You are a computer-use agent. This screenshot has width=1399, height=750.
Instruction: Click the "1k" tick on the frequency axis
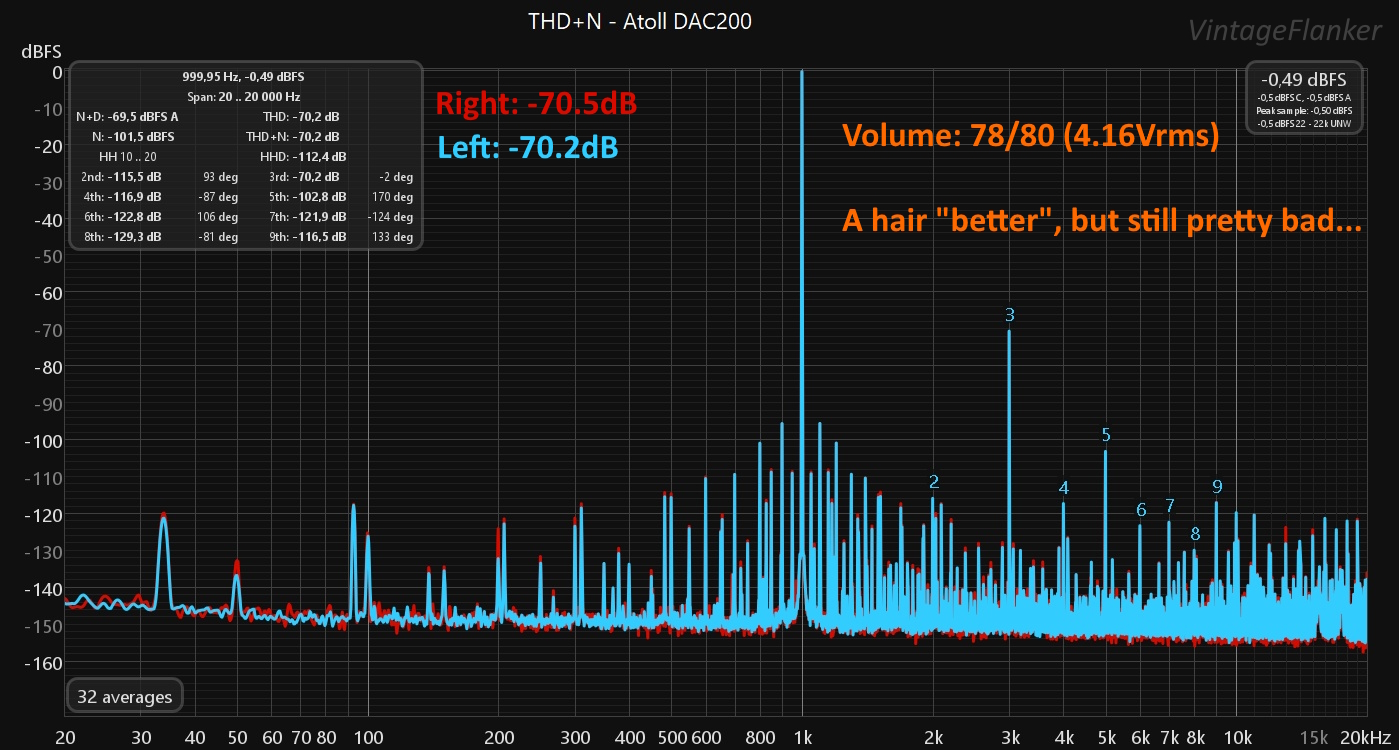[802, 738]
